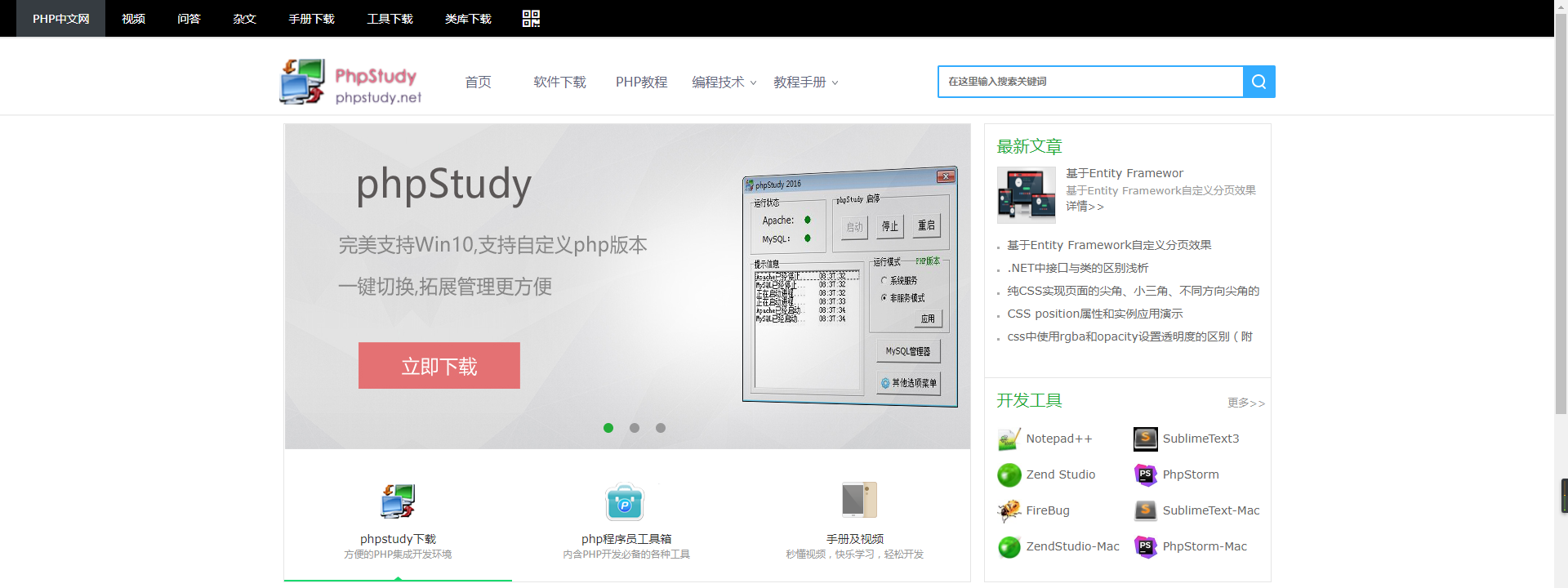Viewport: 1568px width, 588px height.
Task: Click the php程序员工具箱 toolbox icon
Action: (625, 501)
